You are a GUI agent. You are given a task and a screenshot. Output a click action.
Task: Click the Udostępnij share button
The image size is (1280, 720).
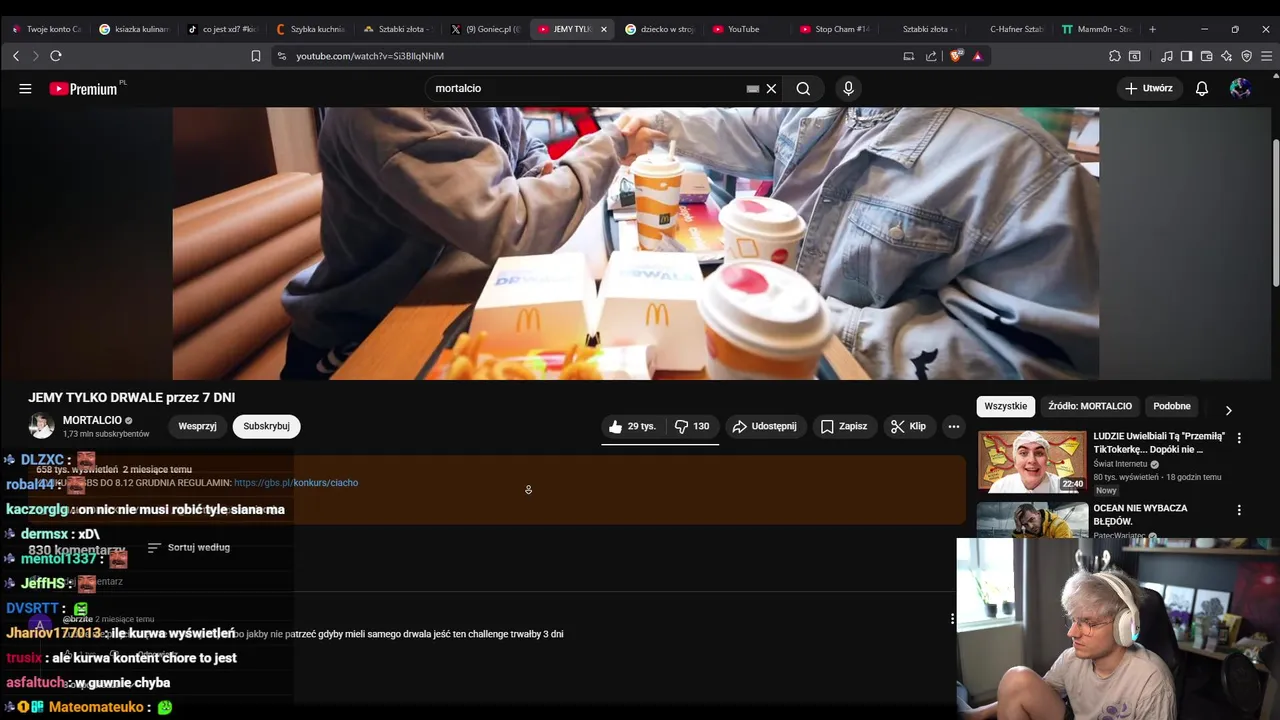765,426
